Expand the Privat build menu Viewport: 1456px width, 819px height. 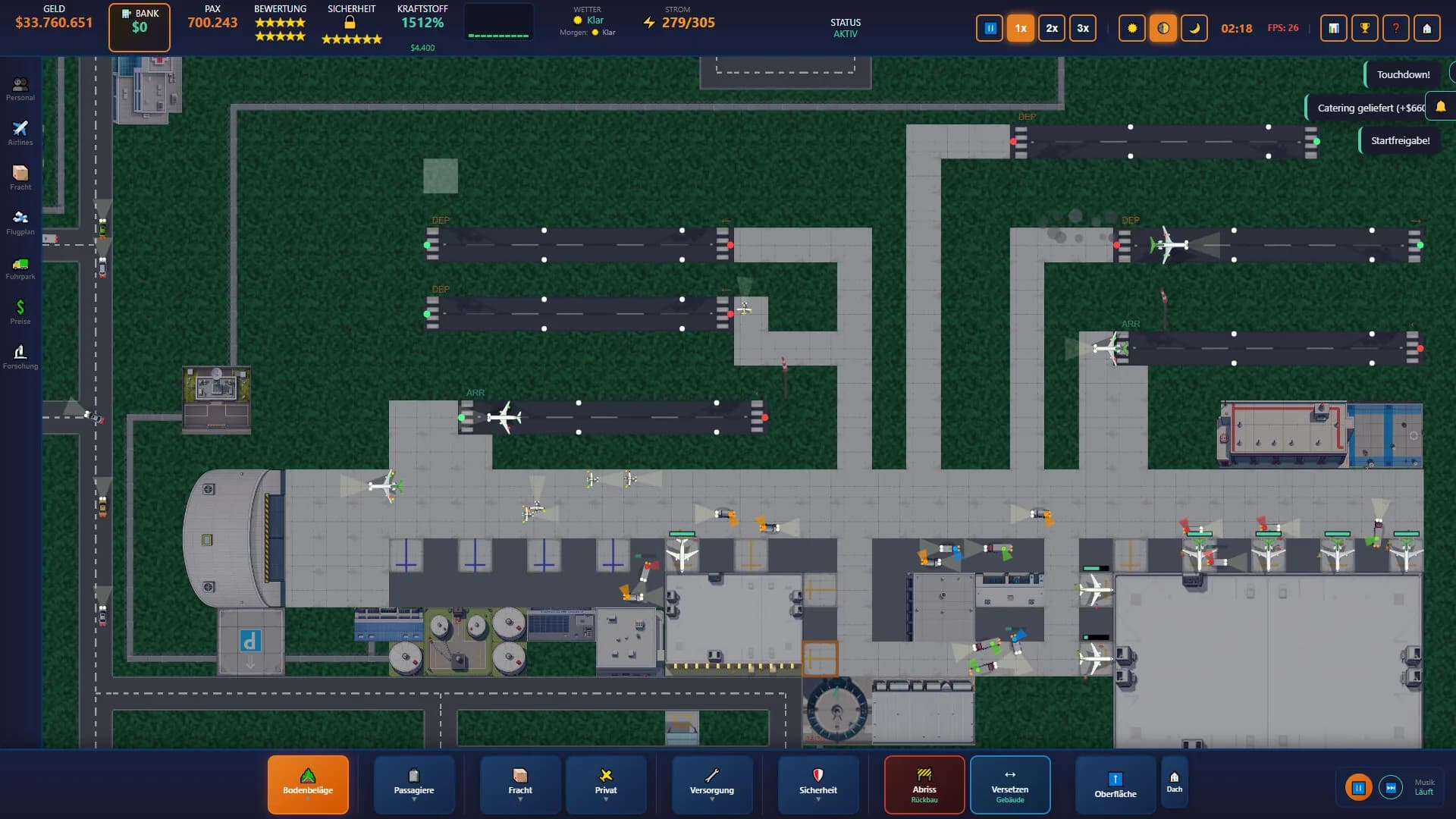coord(606,784)
